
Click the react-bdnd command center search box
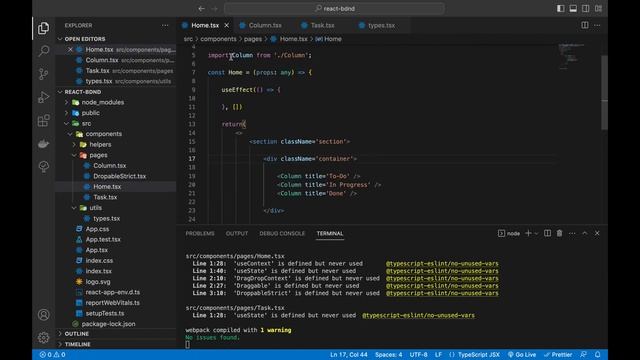[x=334, y=8]
